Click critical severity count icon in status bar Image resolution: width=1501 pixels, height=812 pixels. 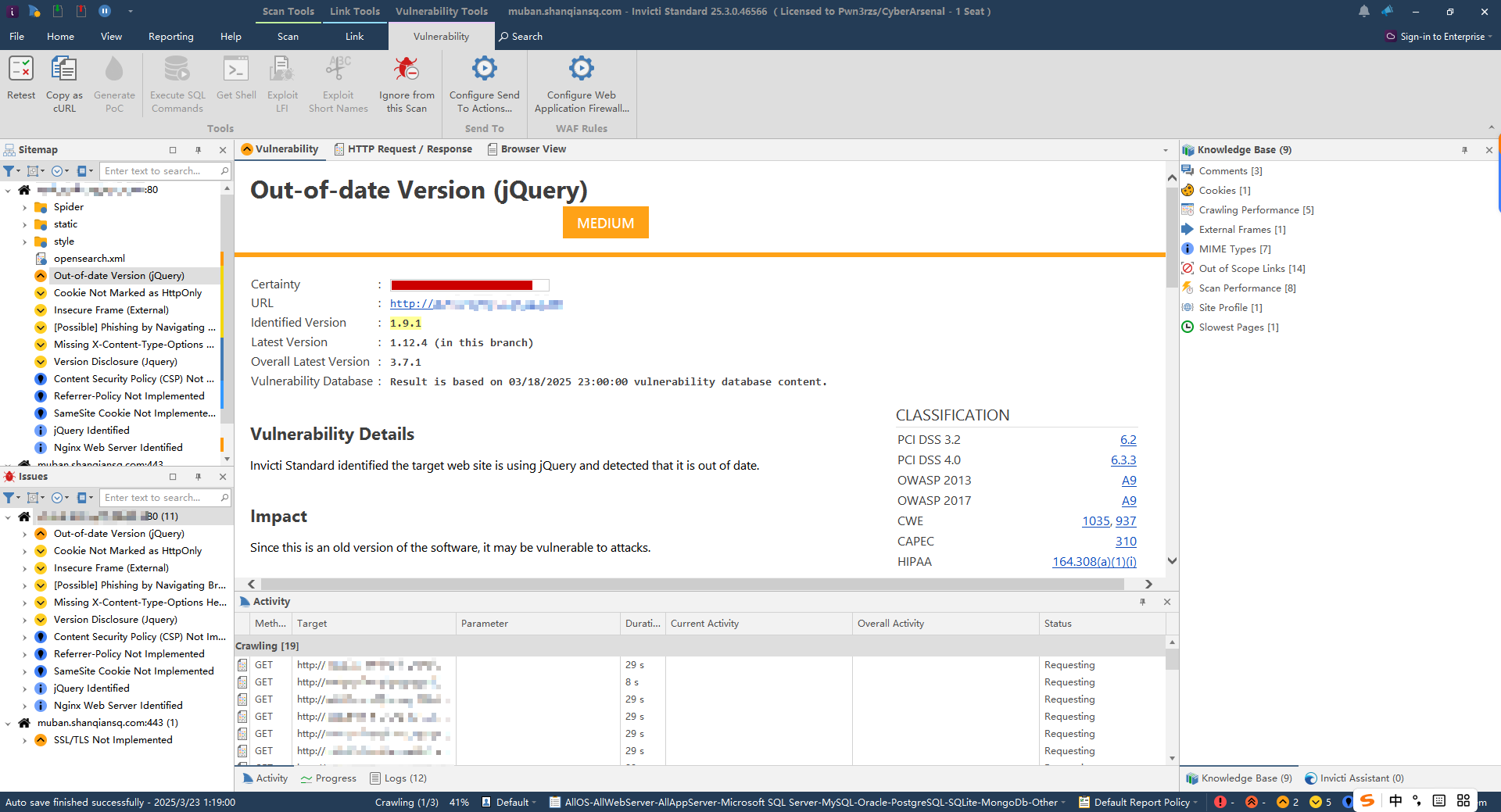(1220, 802)
